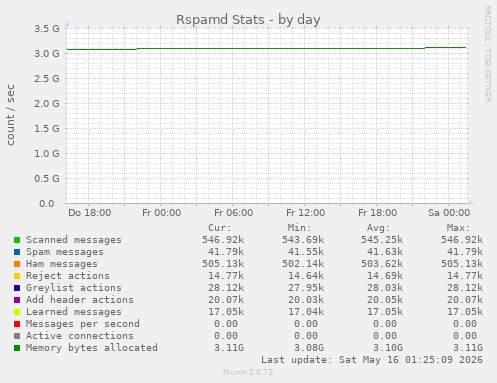497x383 pixels.
Task: Click the 2.5 G y-axis label
Action: pos(47,79)
